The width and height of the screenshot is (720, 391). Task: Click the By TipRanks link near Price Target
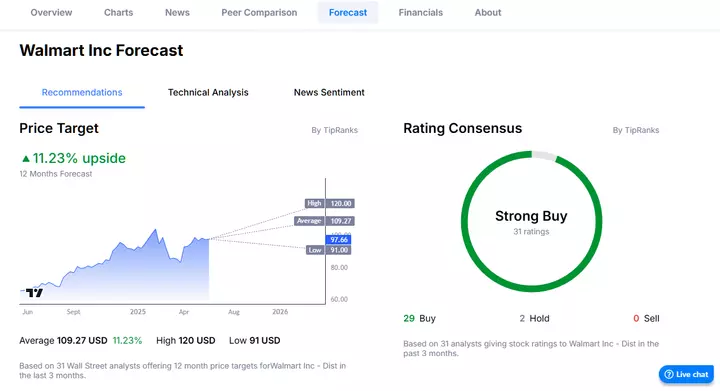[x=334, y=130]
